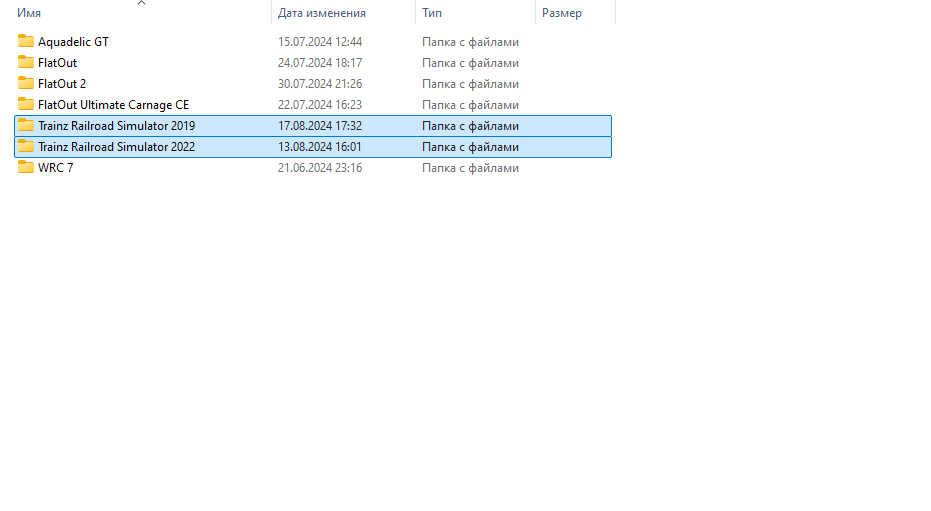The width and height of the screenshot is (931, 511).
Task: Click the type cell of Aquadelic GT
Action: coord(470,42)
